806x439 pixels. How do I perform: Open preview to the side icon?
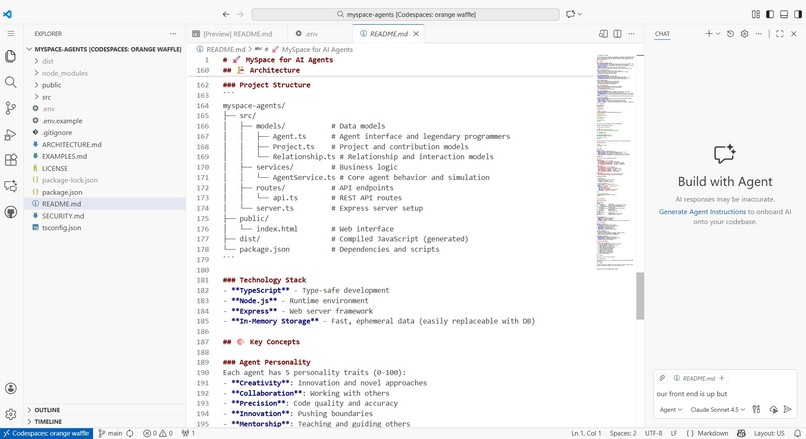603,34
